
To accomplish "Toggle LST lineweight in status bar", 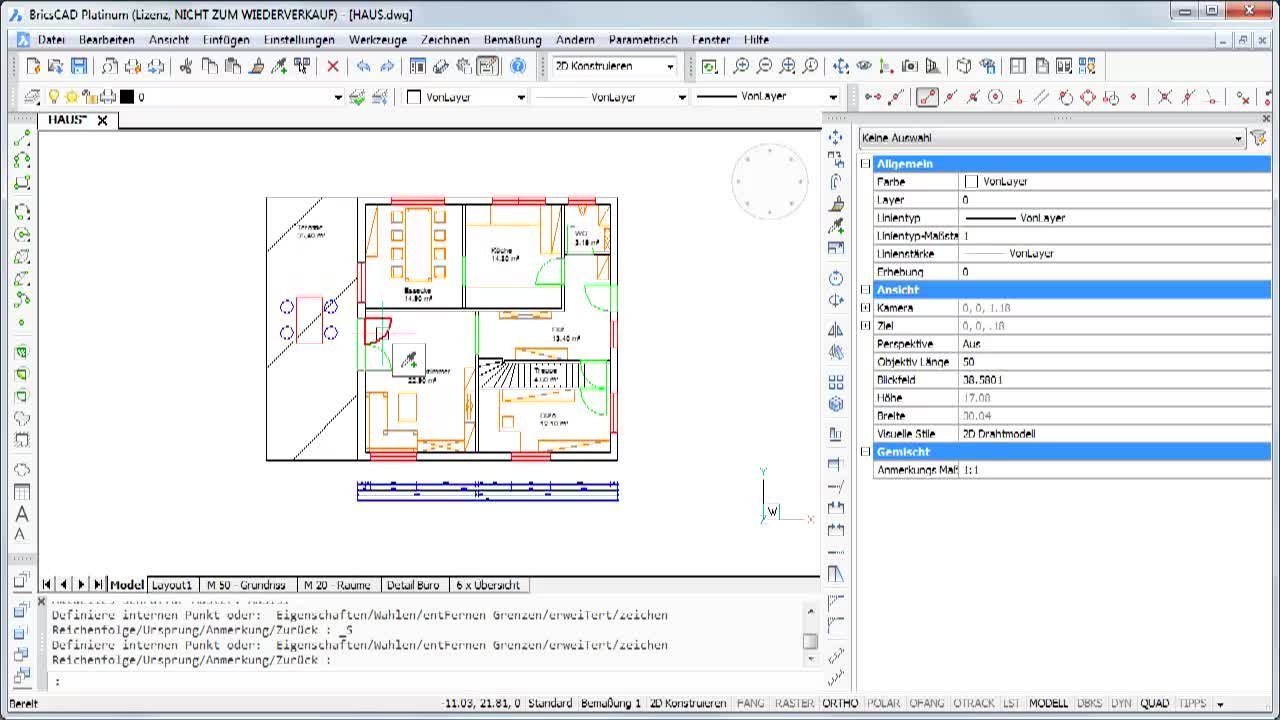I will point(1011,703).
